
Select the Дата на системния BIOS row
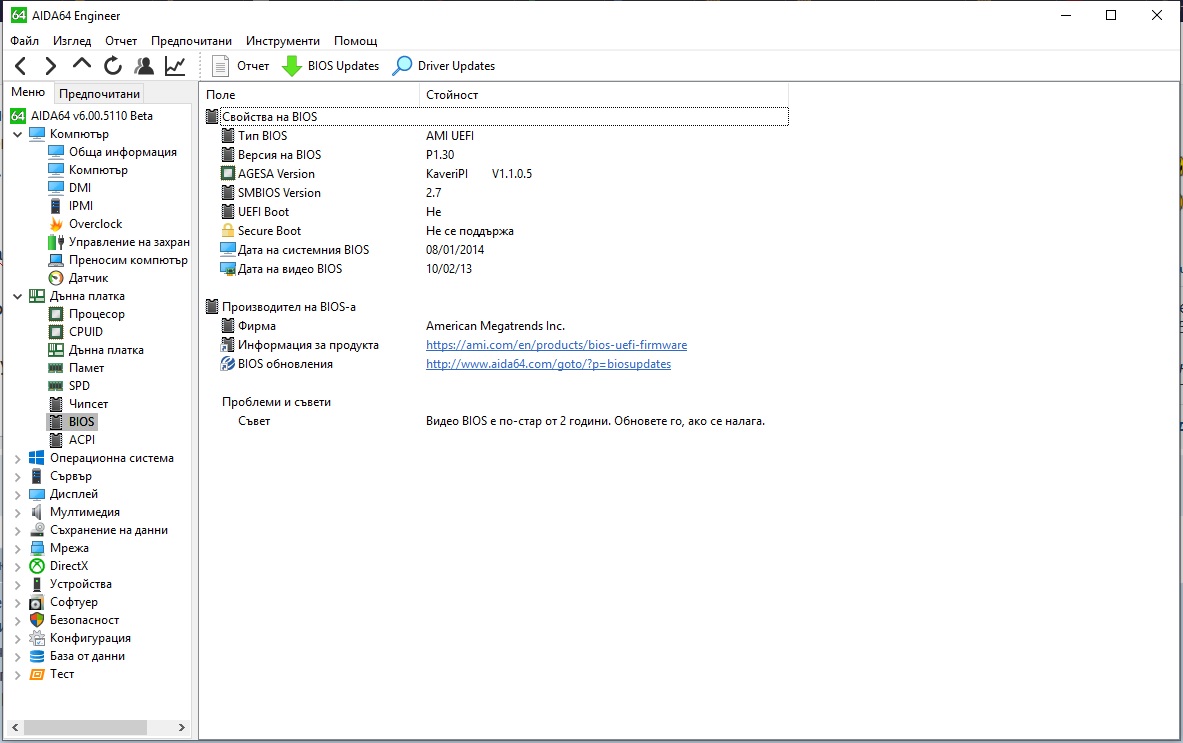click(x=496, y=250)
